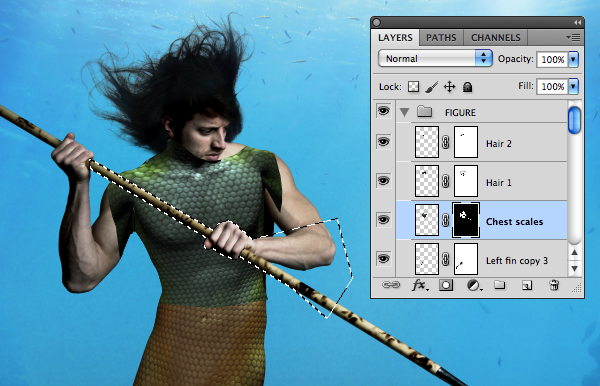Toggle Lock all padlock icon

coord(467,87)
